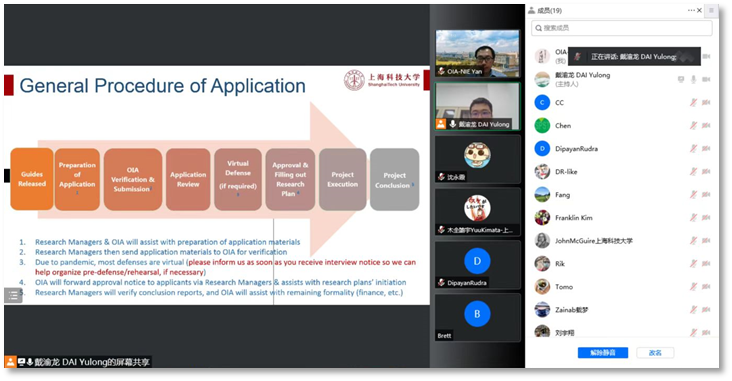Viewport: 732px width, 381px height.
Task: Select the DipayanRudra video tile
Action: tap(477, 264)
